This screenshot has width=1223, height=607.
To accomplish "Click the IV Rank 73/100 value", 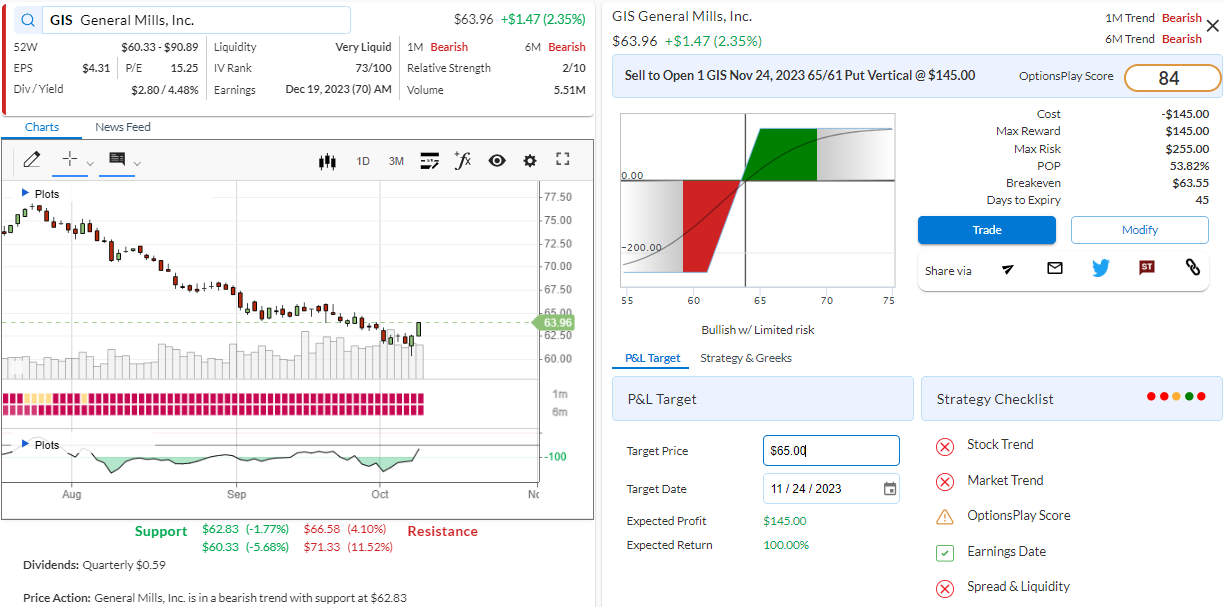I will 373,68.
